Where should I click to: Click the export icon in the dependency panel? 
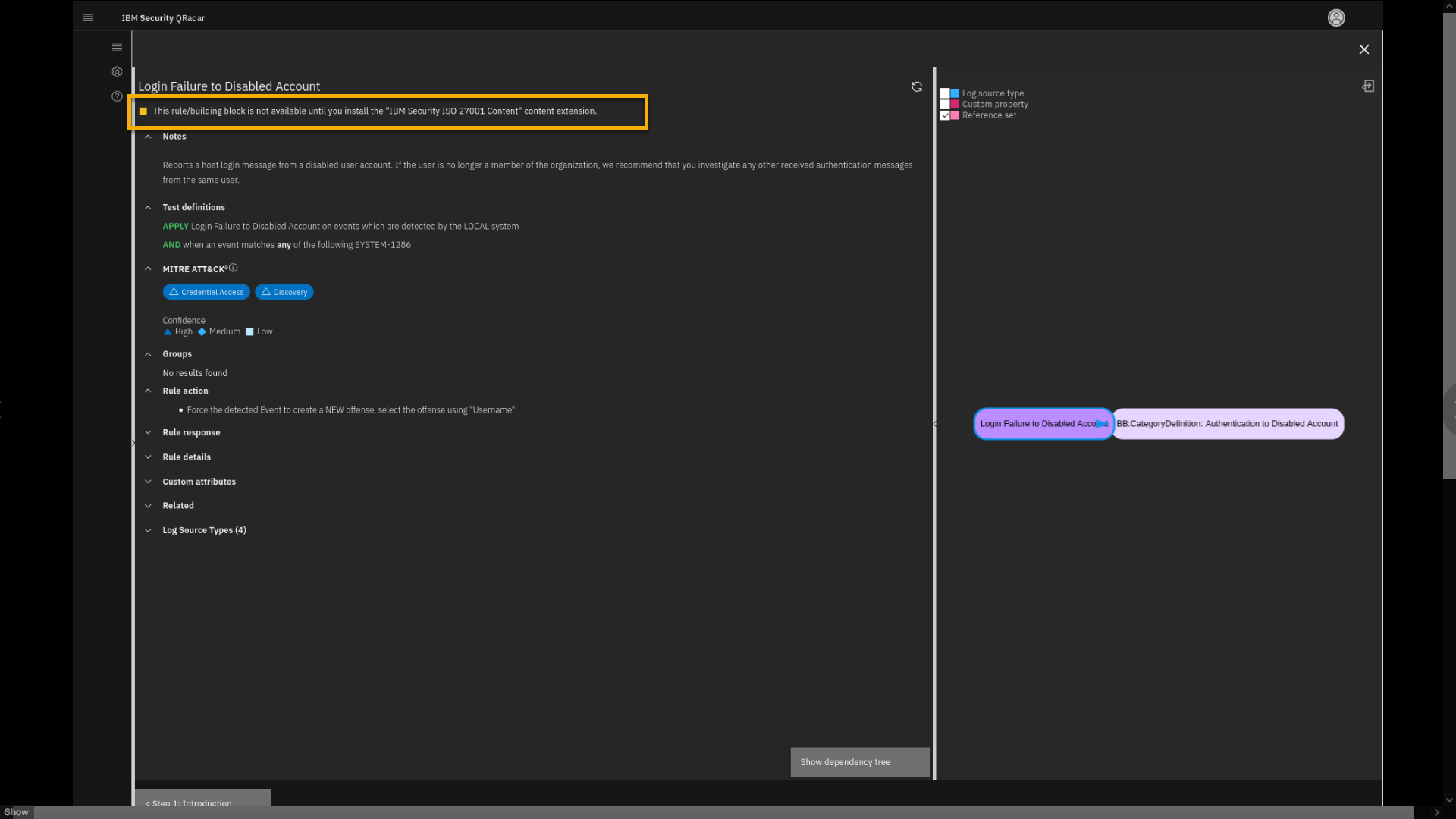pos(1367,86)
